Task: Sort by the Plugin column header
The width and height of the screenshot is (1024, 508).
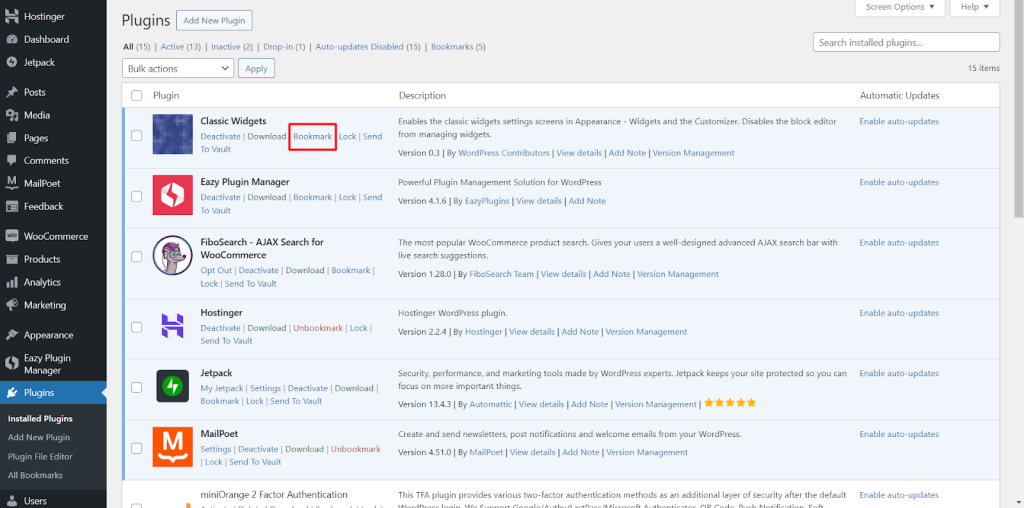Action: tap(166, 95)
